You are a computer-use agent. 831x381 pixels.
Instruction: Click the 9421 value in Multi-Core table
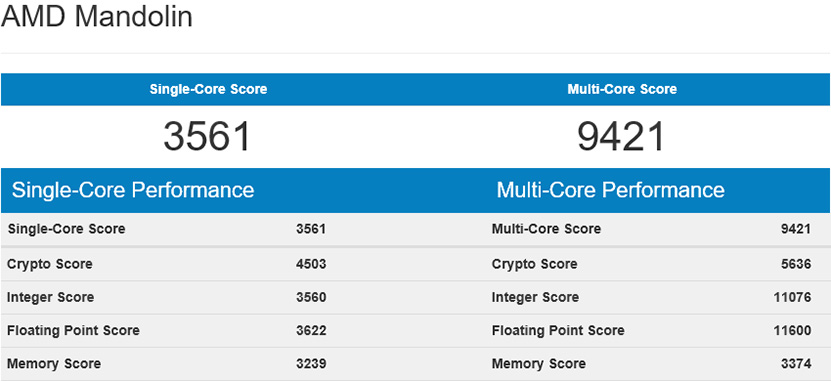click(796, 229)
